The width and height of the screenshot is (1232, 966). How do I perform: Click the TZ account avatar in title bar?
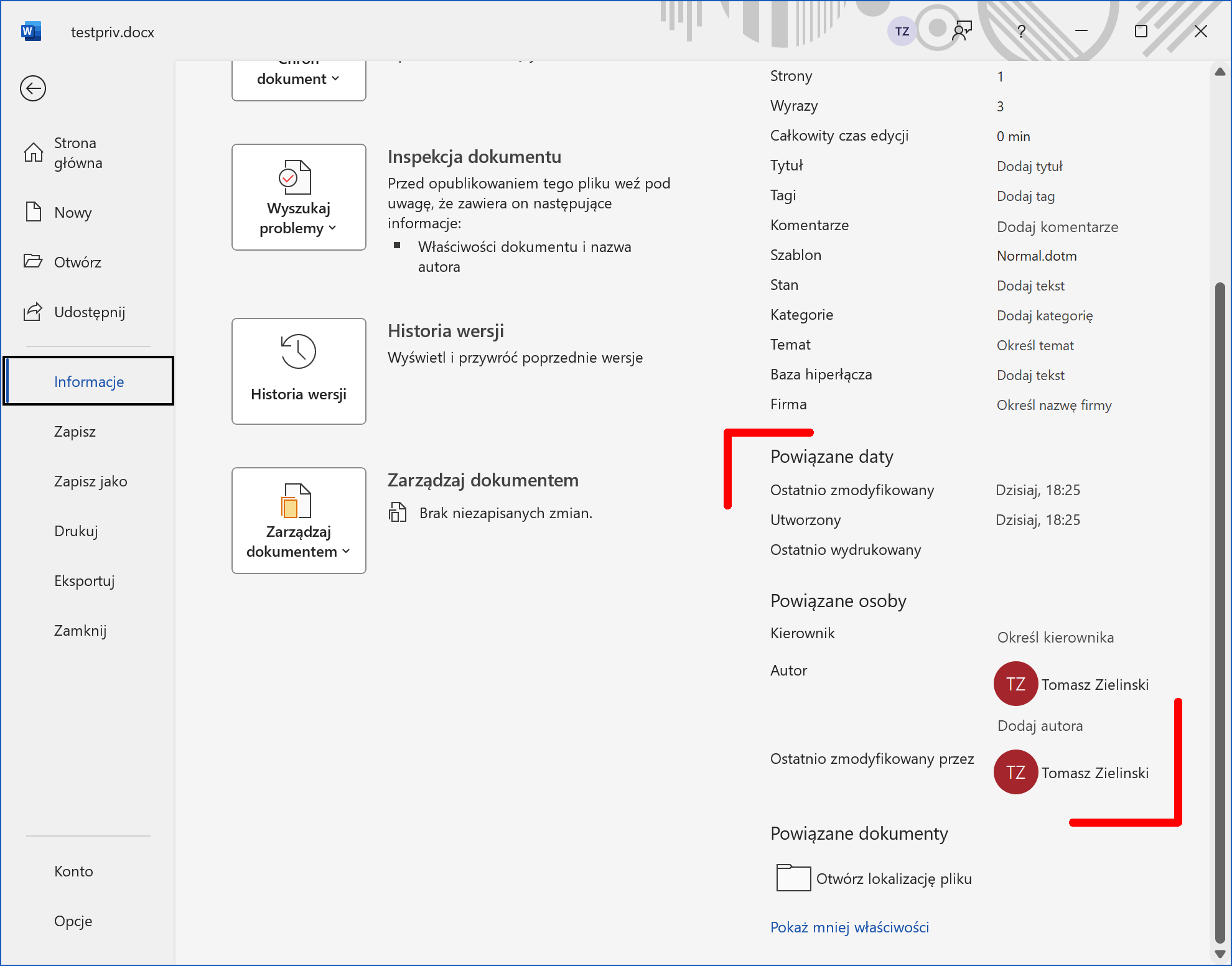tap(902, 31)
